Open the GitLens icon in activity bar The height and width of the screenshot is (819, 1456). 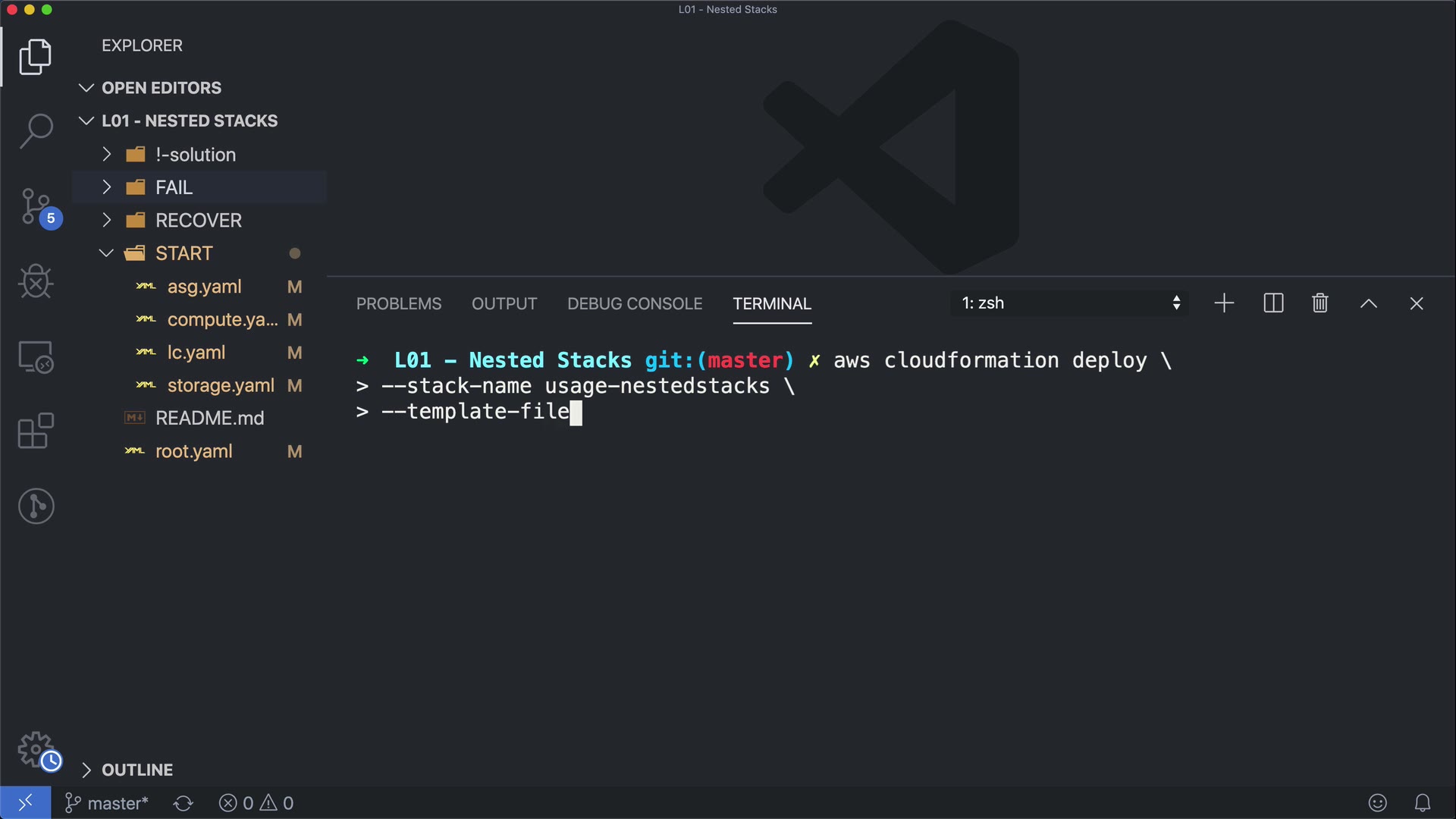[36, 506]
